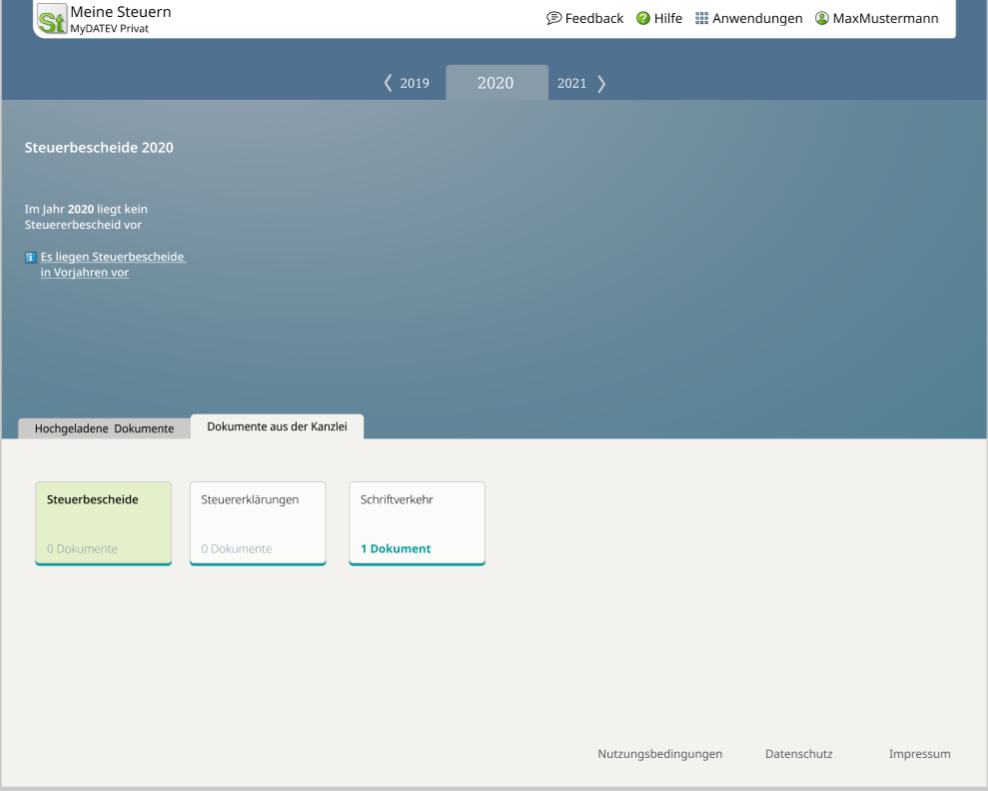Click the green Hilfe question mark icon
Image resolution: width=988 pixels, height=791 pixels.
click(x=643, y=19)
